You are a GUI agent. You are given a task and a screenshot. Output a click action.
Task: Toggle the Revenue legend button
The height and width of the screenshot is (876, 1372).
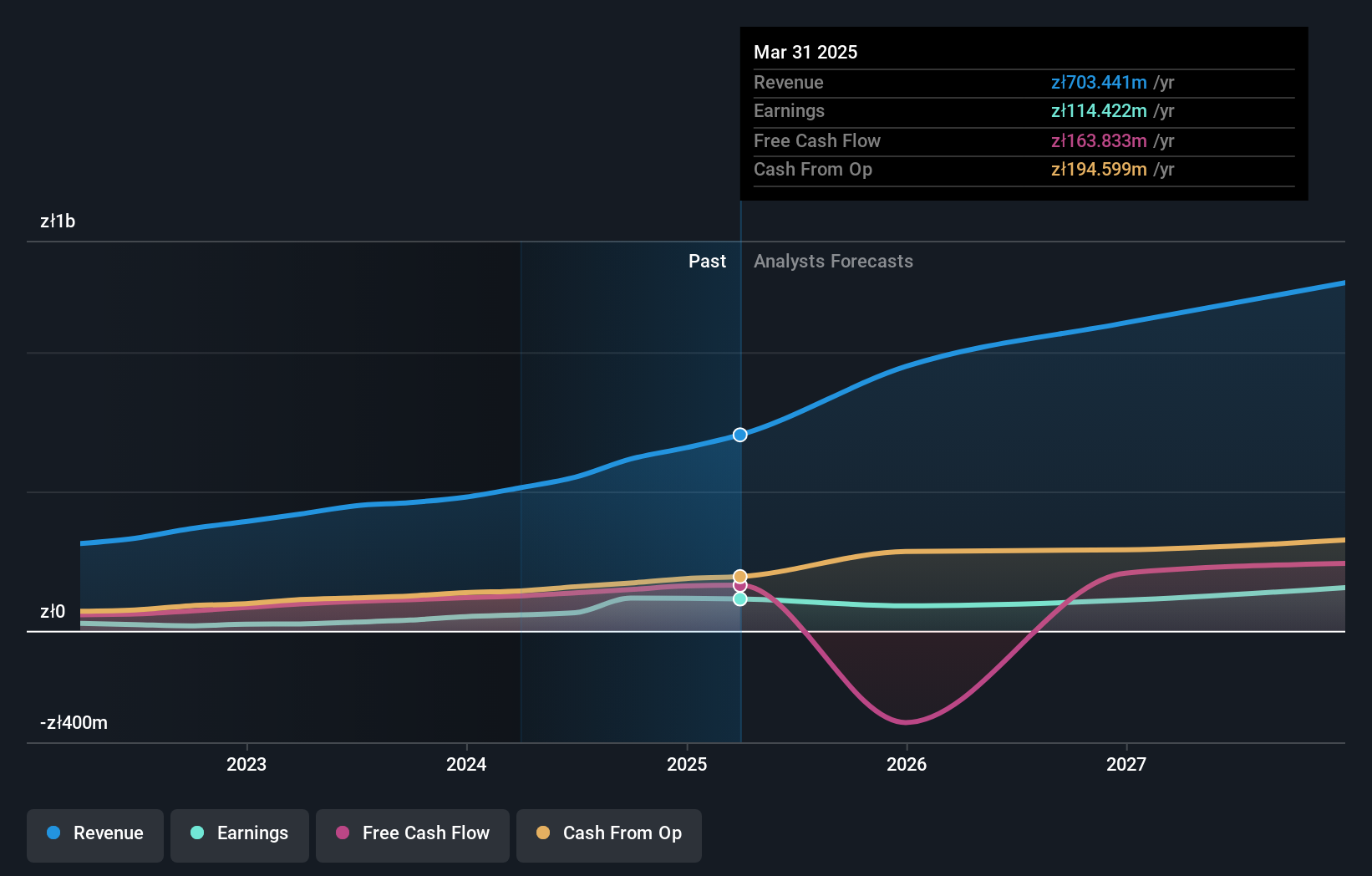coord(95,835)
